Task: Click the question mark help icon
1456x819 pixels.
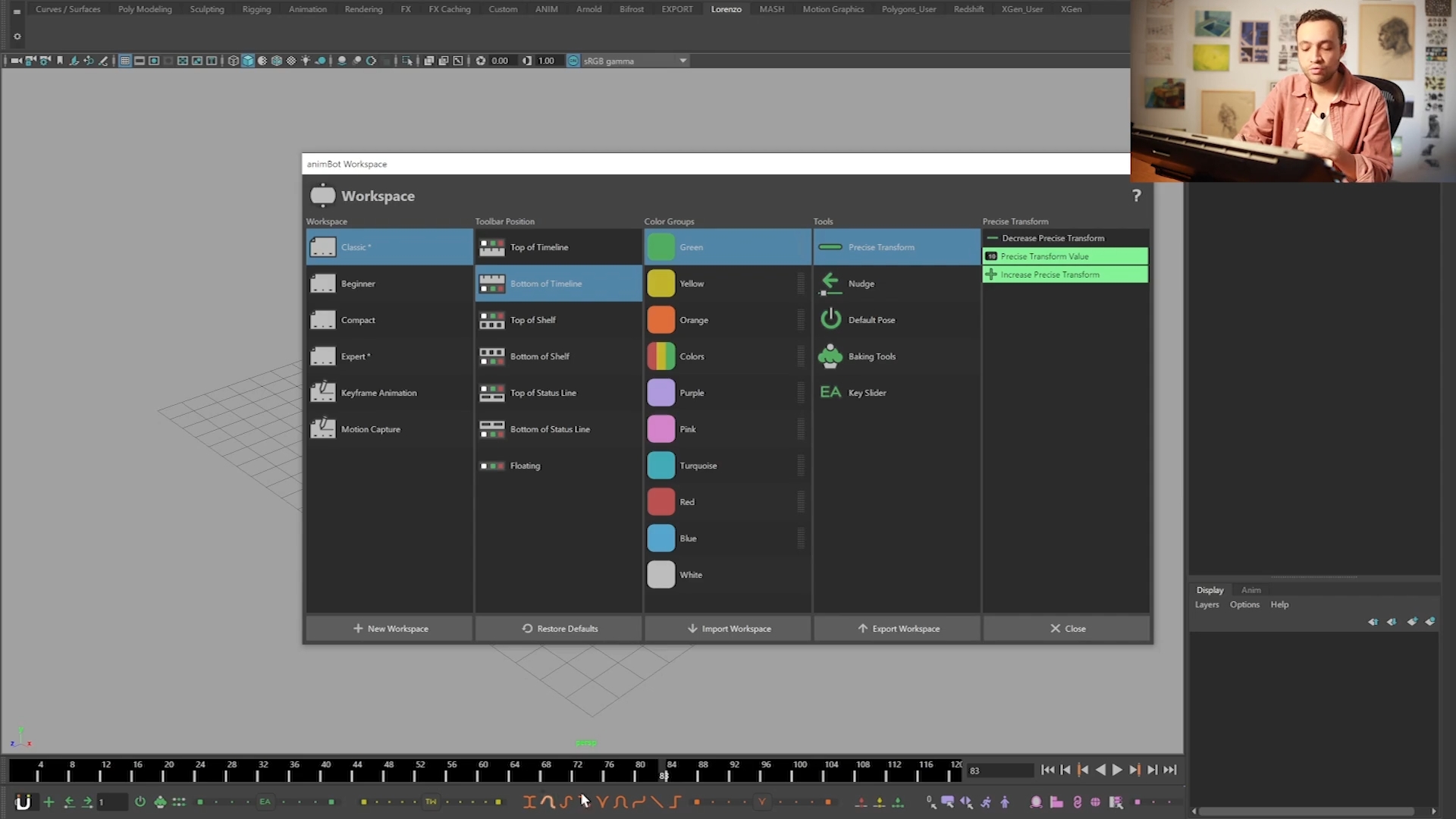Action: pos(1136,196)
